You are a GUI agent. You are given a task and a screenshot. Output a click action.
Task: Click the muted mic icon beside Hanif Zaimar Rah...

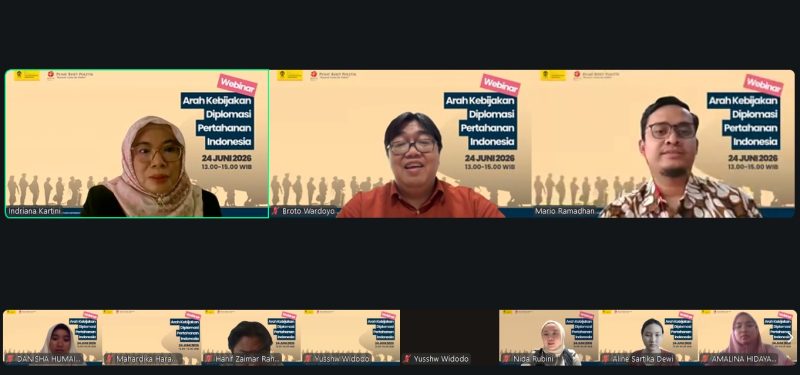(209, 359)
